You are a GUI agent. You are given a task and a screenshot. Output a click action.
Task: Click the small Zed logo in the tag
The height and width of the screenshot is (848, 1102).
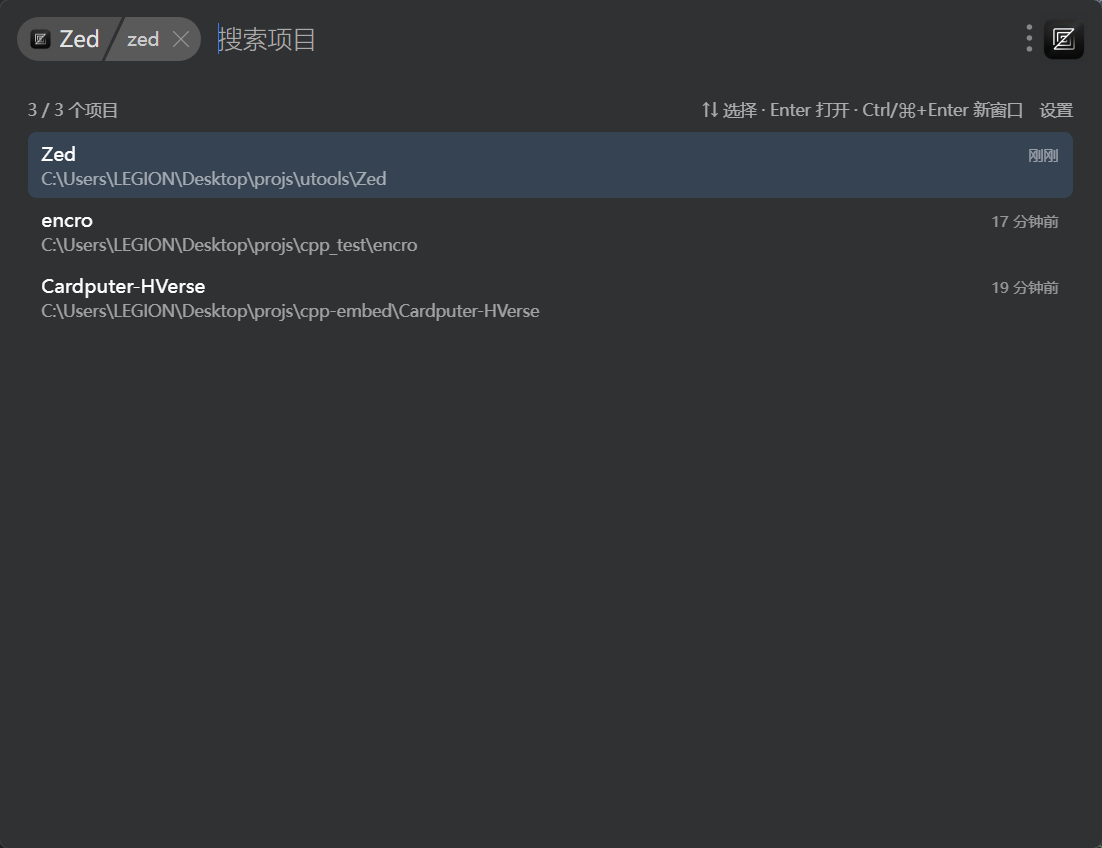40,39
